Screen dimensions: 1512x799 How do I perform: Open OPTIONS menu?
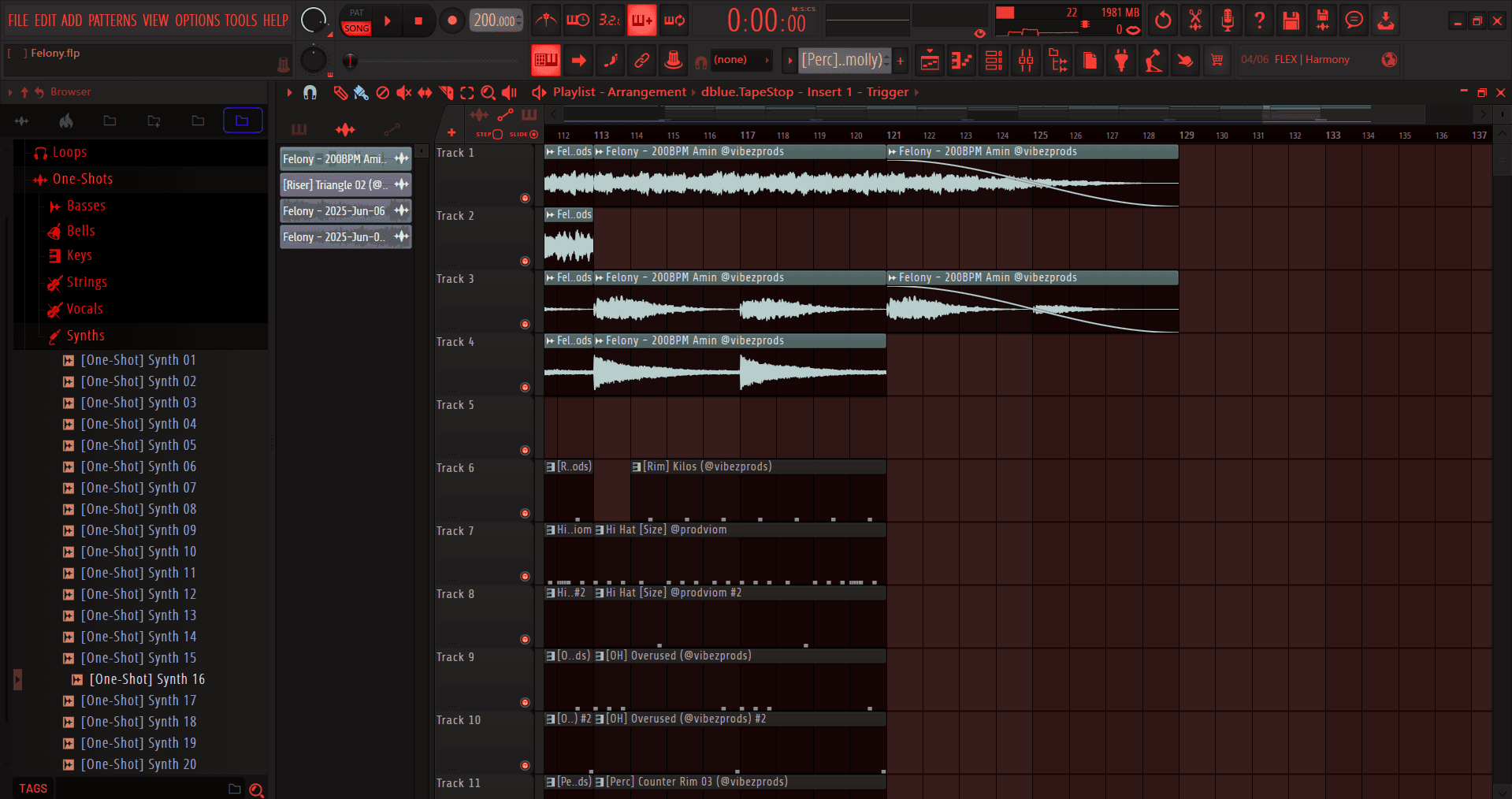coord(198,20)
